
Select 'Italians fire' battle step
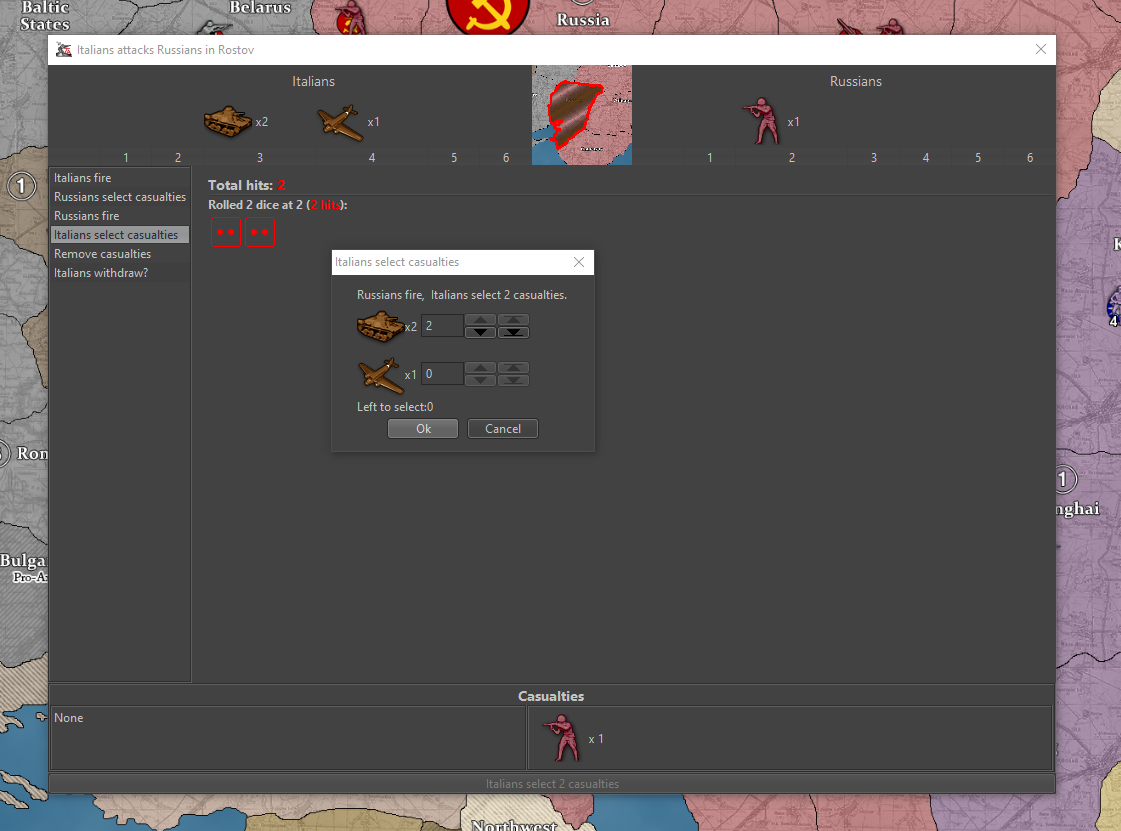click(83, 178)
